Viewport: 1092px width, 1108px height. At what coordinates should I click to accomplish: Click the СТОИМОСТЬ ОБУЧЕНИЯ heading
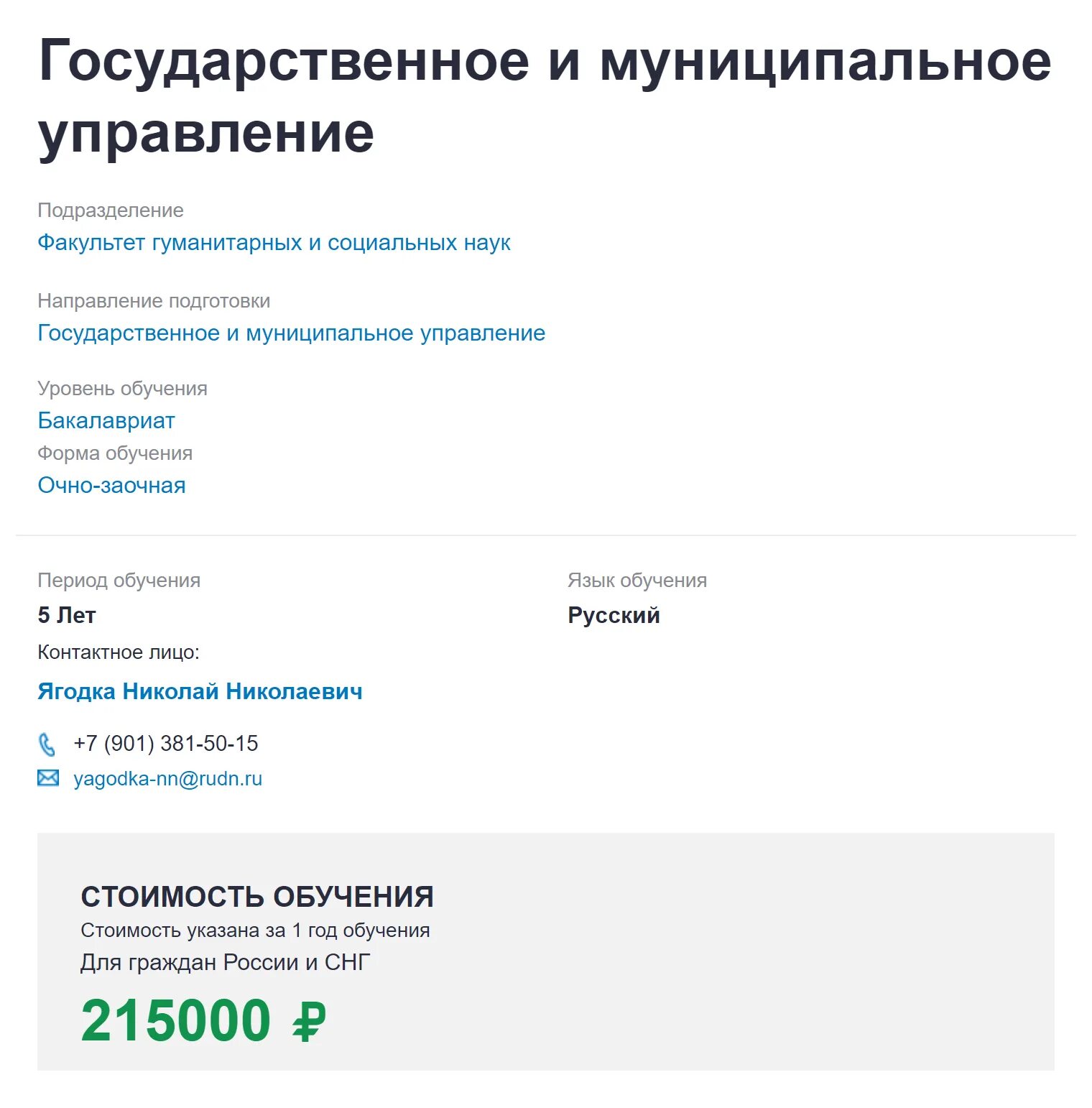[x=257, y=897]
